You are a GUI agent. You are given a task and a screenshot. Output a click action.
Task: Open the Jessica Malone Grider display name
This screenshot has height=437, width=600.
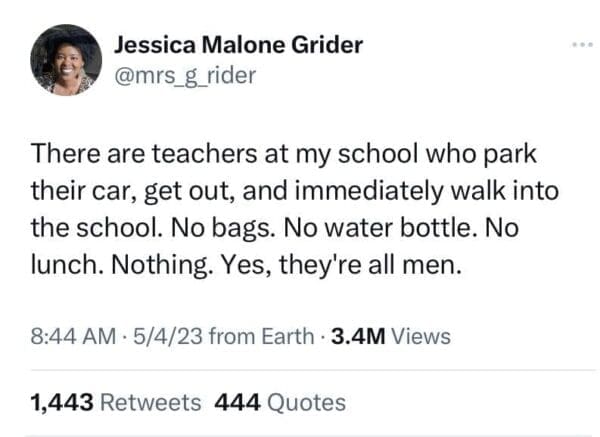(x=238, y=45)
